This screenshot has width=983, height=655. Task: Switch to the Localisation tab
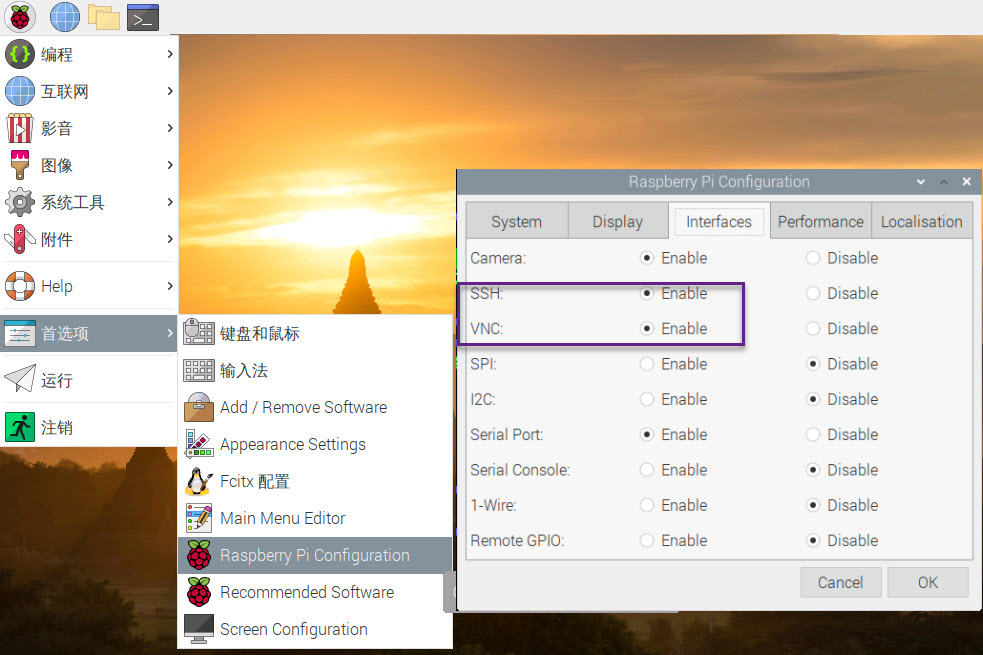[x=922, y=221]
